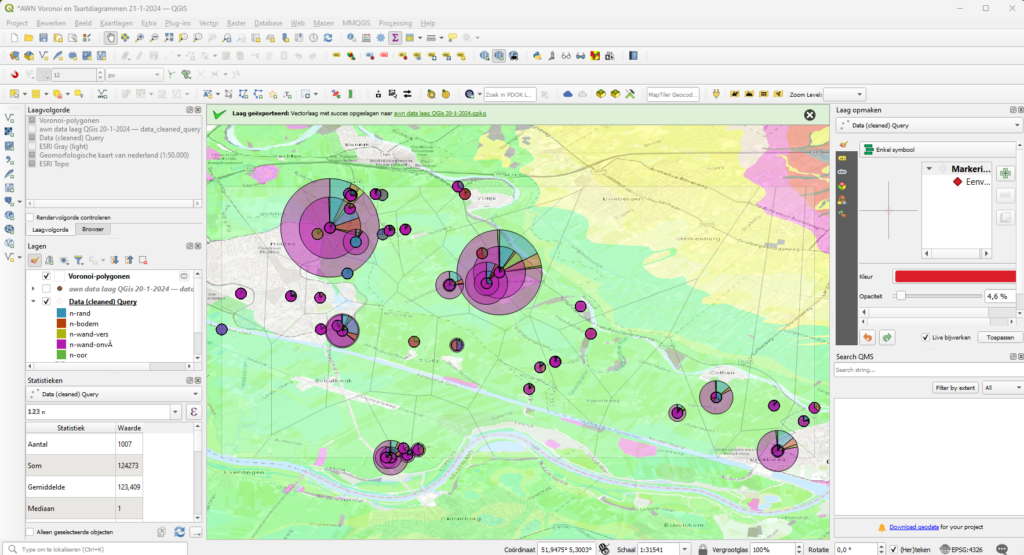Expand the awn data laag layer tree
The height and width of the screenshot is (555, 1024).
click(x=34, y=289)
